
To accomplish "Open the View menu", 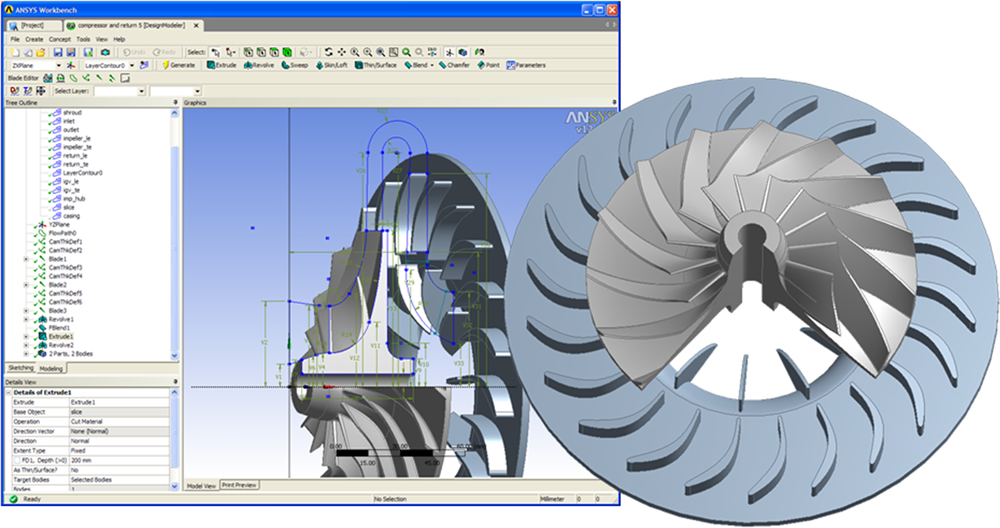I will pos(101,39).
